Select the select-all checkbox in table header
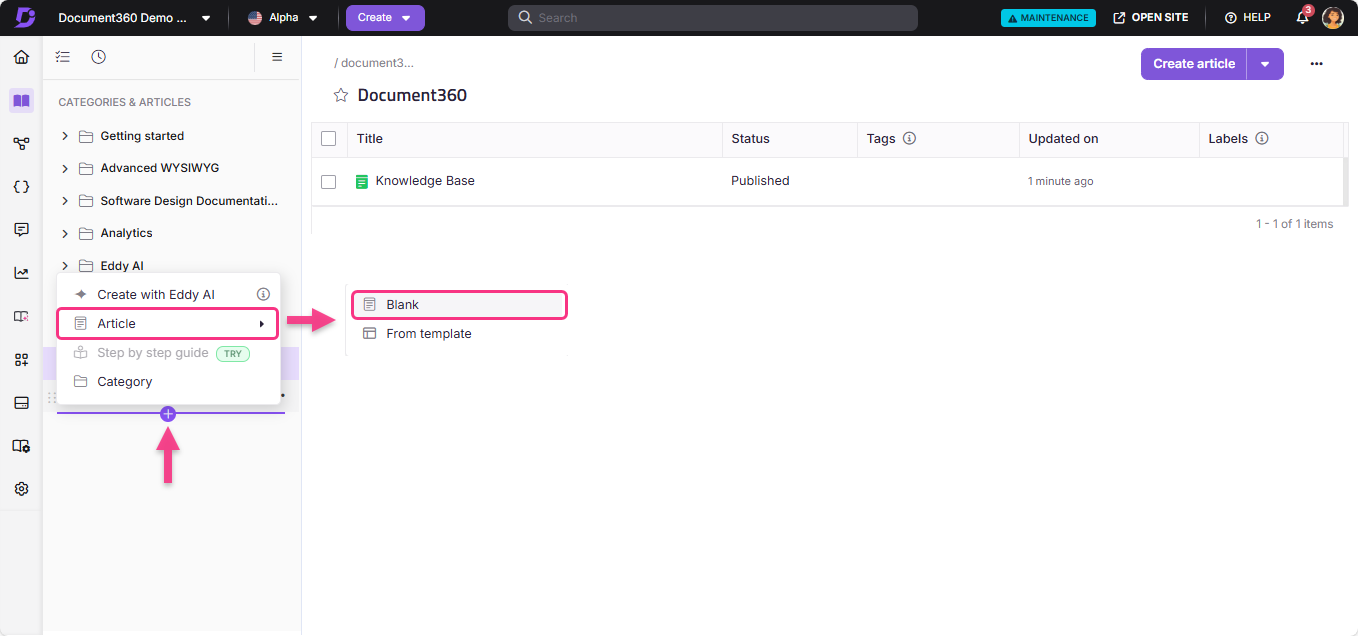This screenshot has height=636, width=1358. 329,138
